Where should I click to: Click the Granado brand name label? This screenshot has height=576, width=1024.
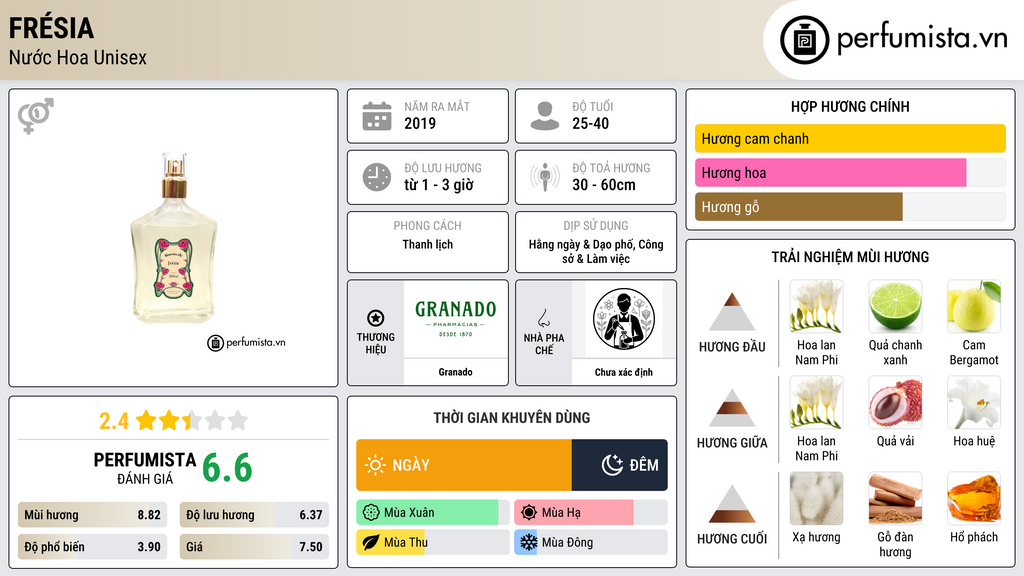(x=455, y=372)
